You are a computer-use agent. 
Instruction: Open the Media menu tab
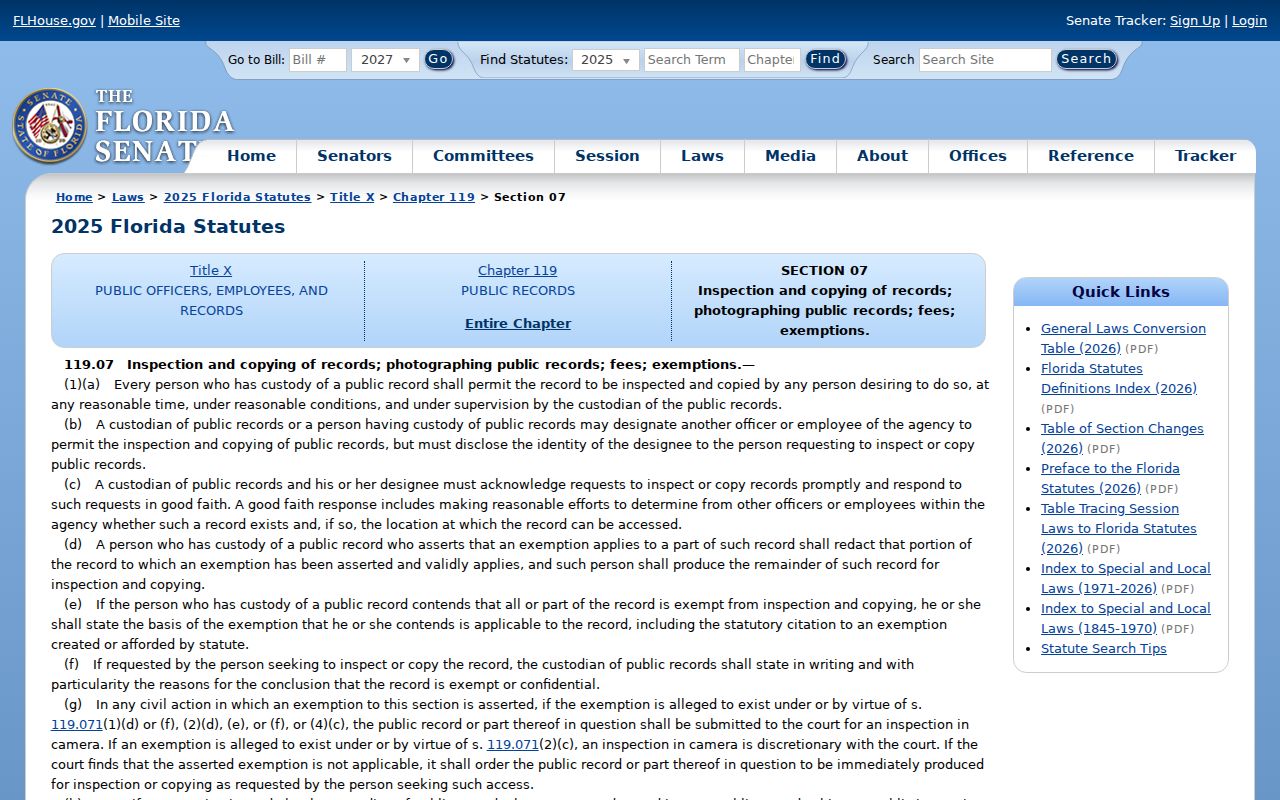[x=790, y=156]
